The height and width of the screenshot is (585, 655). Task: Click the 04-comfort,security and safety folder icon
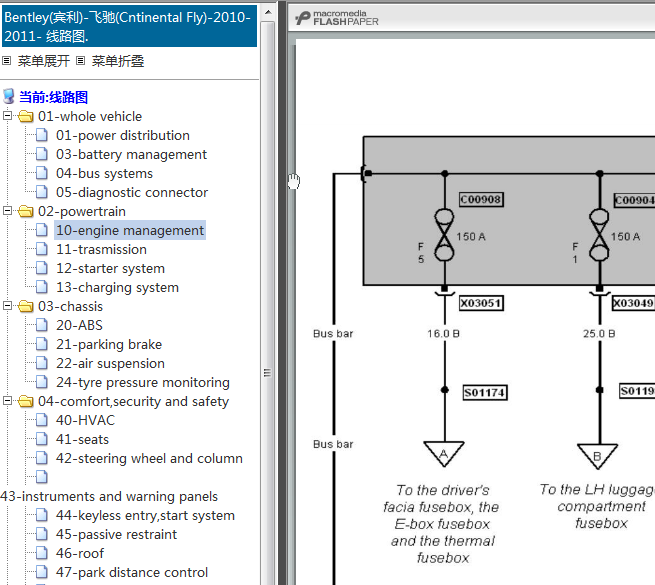tap(25, 401)
